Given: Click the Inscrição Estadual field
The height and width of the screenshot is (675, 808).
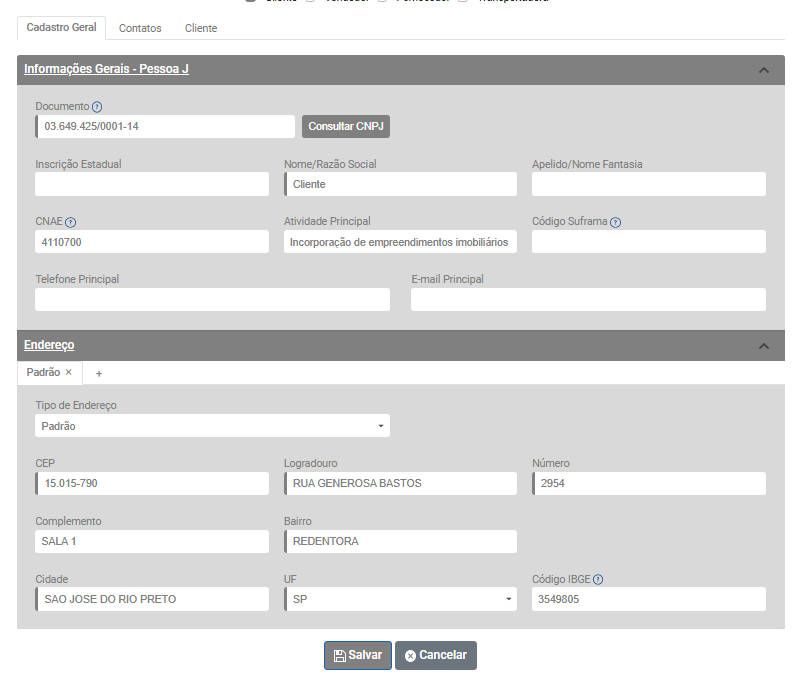Looking at the screenshot, I should point(152,184).
